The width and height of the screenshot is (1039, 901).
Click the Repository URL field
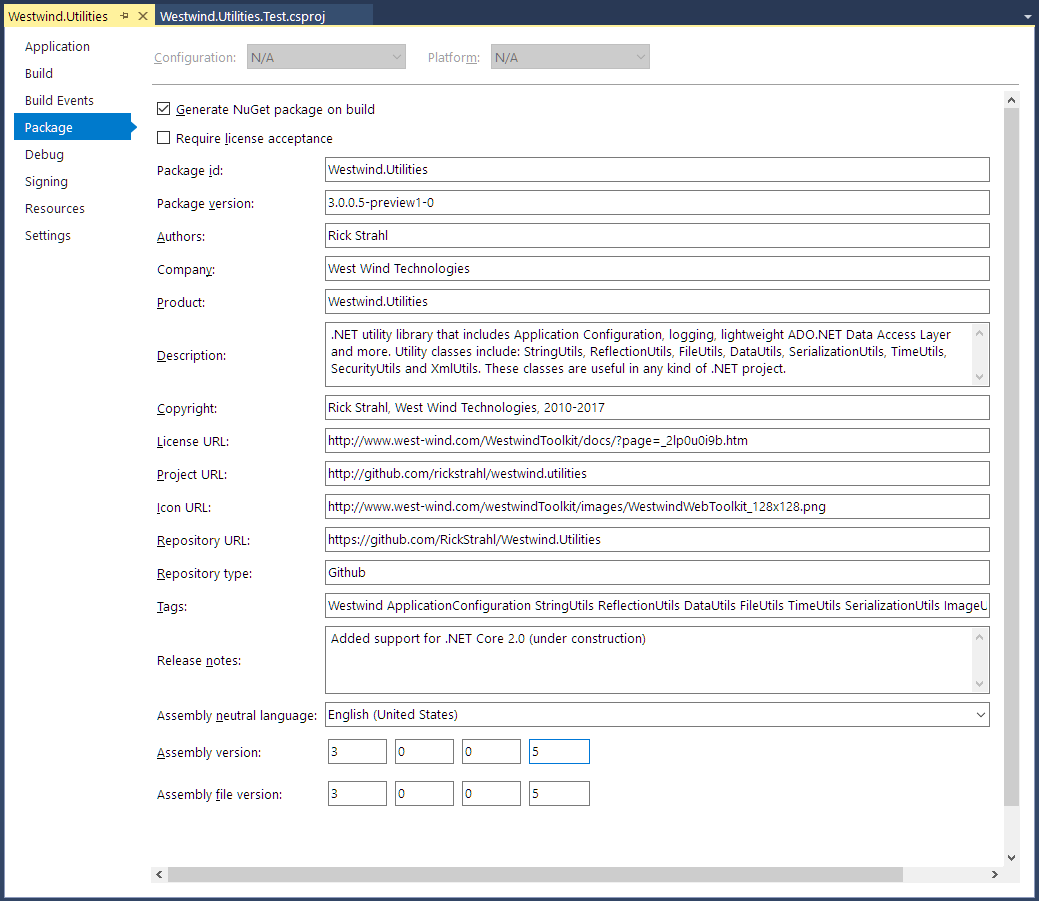coord(657,539)
